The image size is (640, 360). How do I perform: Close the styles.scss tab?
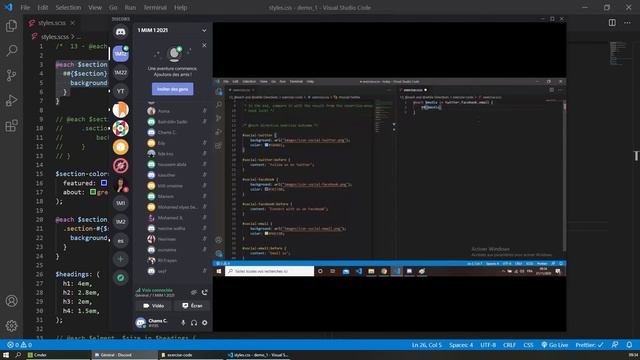(x=72, y=23)
